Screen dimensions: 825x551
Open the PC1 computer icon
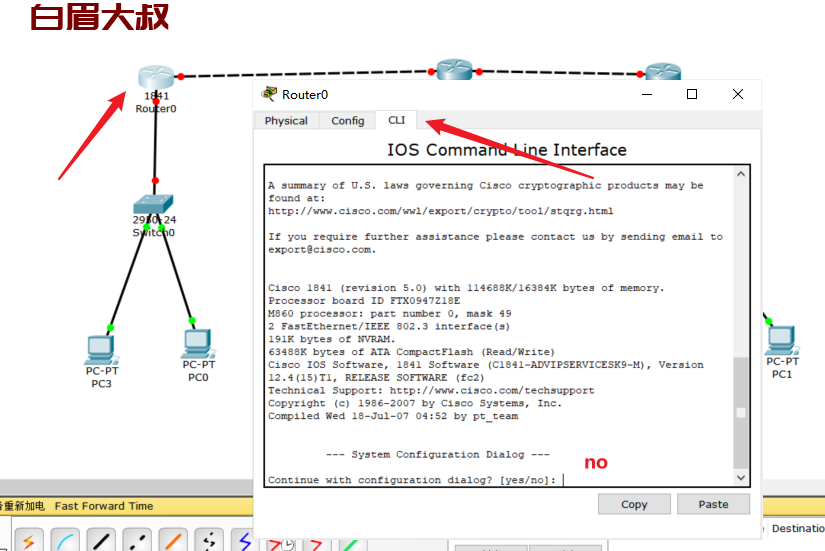click(782, 340)
